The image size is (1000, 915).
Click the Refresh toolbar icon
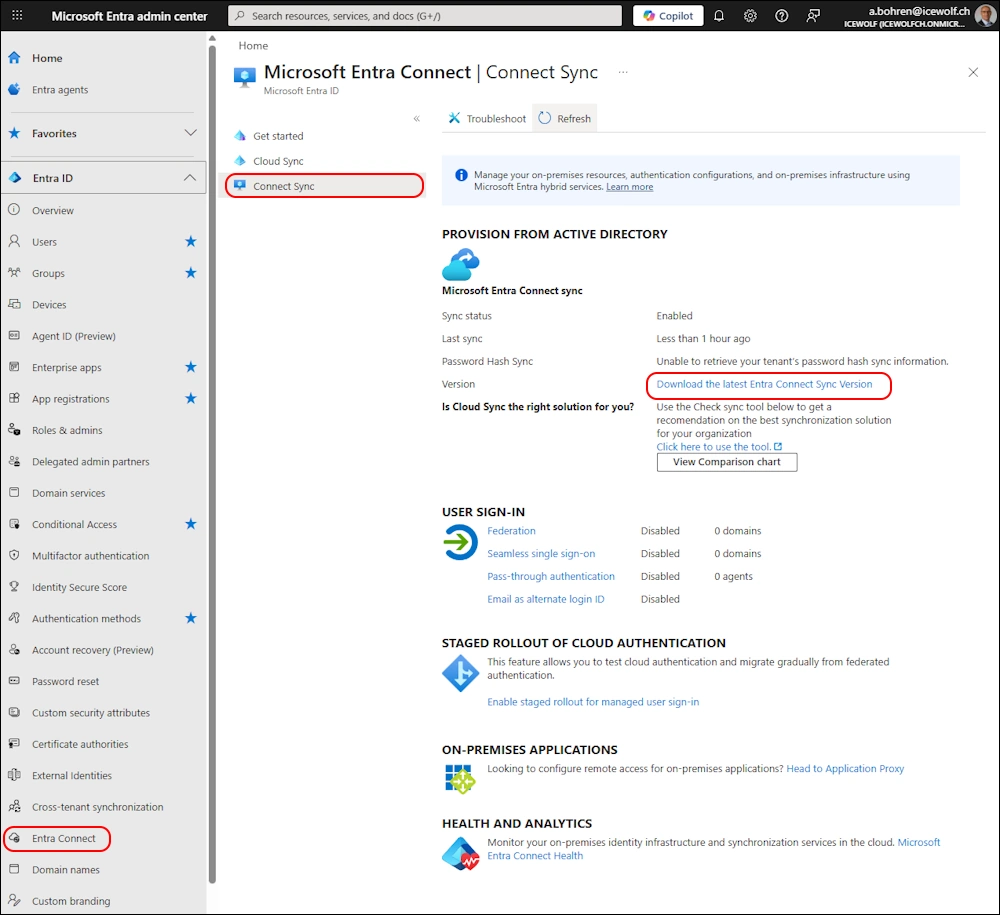[x=545, y=118]
